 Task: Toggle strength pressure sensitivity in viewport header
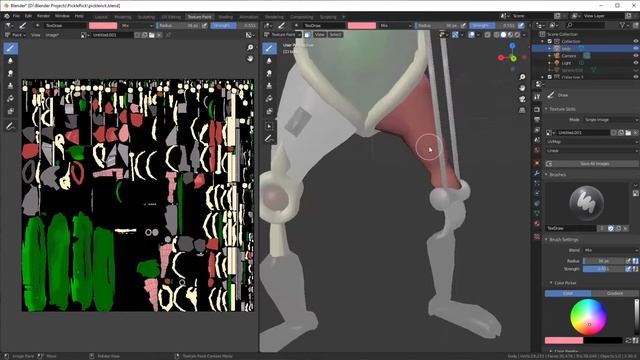(x=521, y=25)
